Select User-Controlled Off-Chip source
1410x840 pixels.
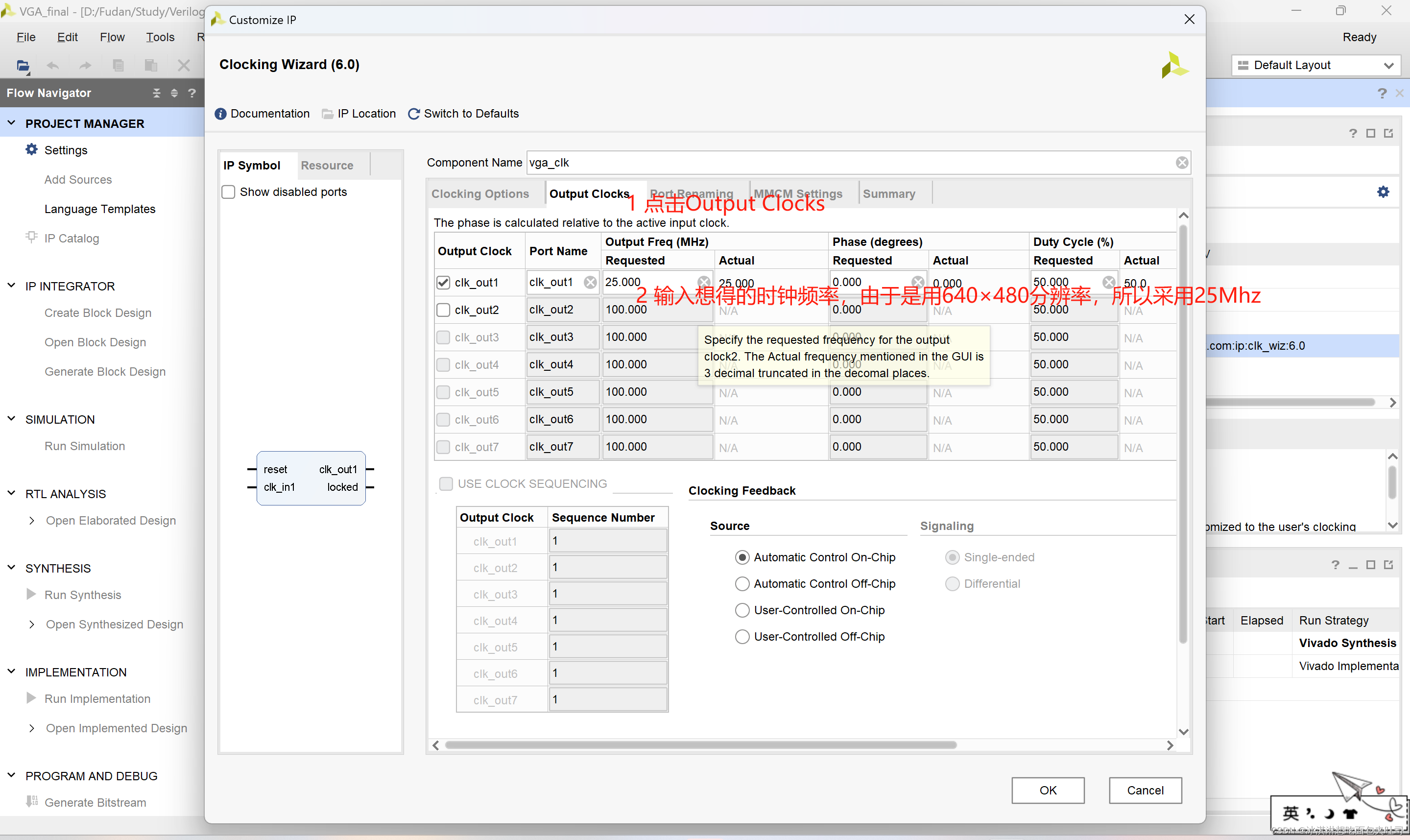click(x=742, y=637)
